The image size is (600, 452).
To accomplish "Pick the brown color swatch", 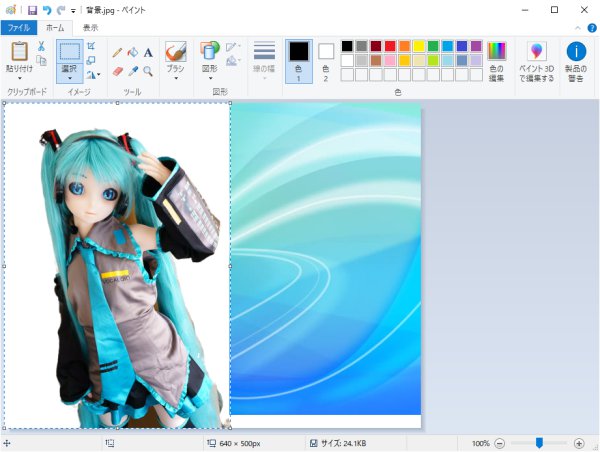I will click(376, 60).
